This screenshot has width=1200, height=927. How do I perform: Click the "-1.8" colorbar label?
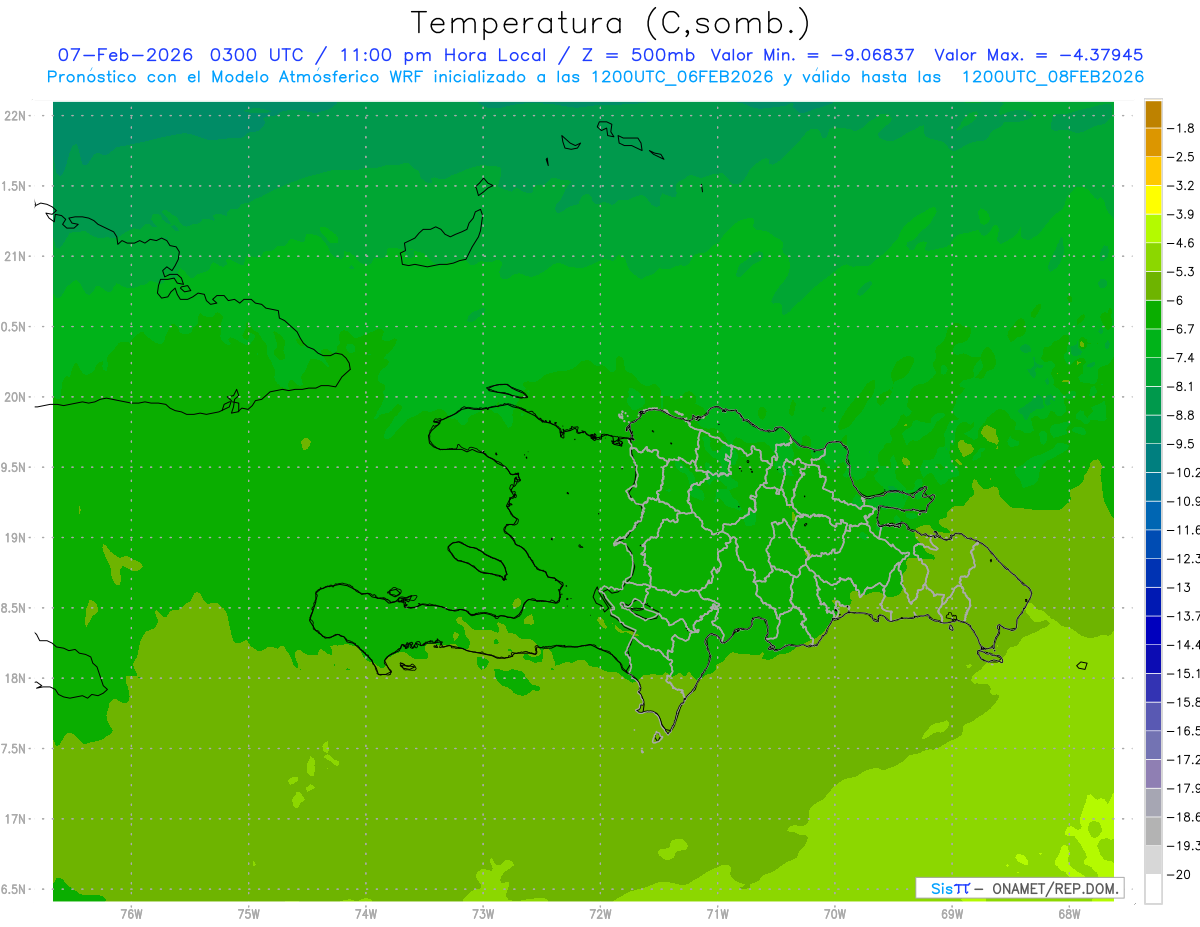(x=1183, y=128)
